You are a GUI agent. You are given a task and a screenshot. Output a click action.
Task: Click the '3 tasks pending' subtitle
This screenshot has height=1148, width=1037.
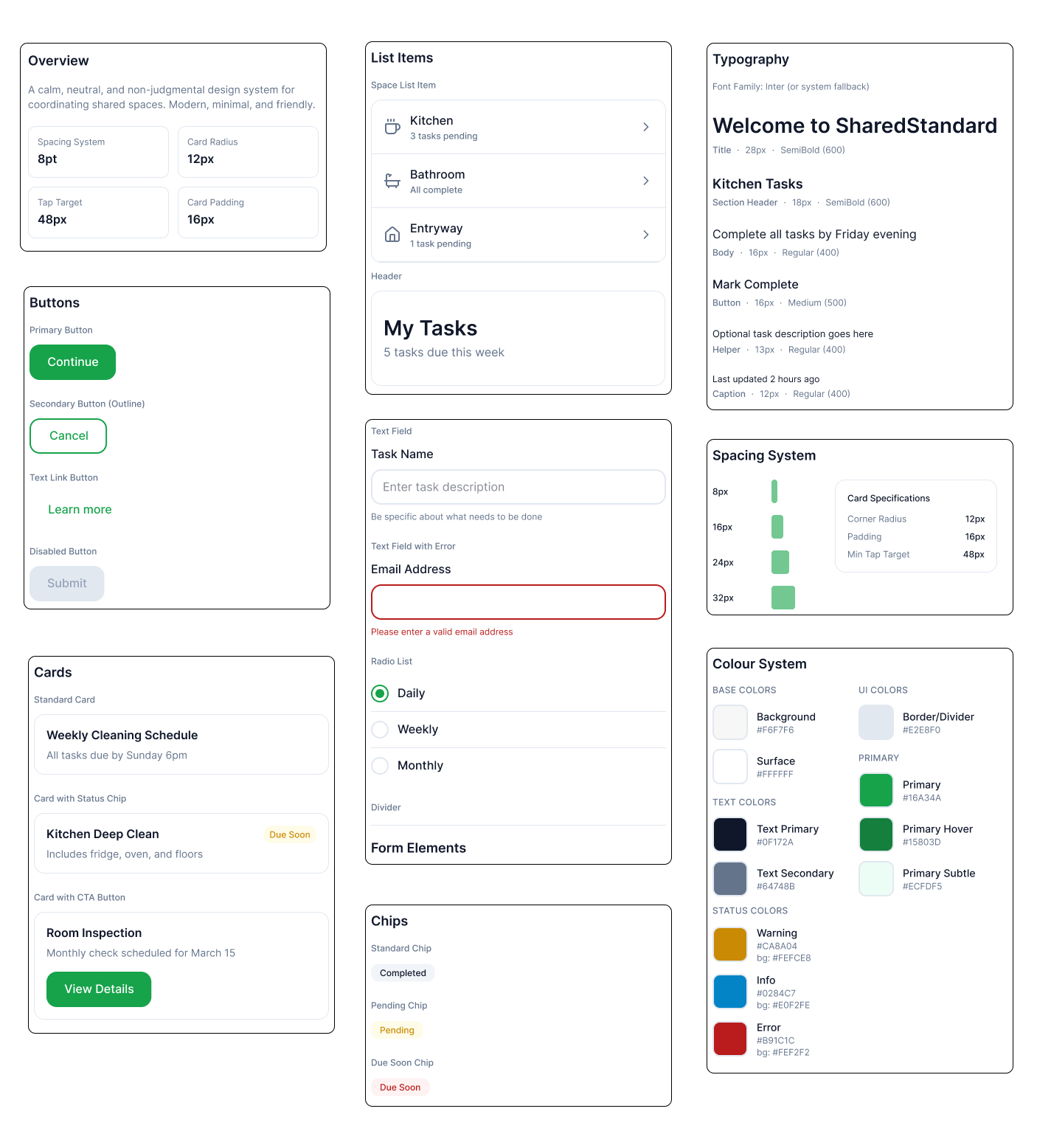coord(443,136)
